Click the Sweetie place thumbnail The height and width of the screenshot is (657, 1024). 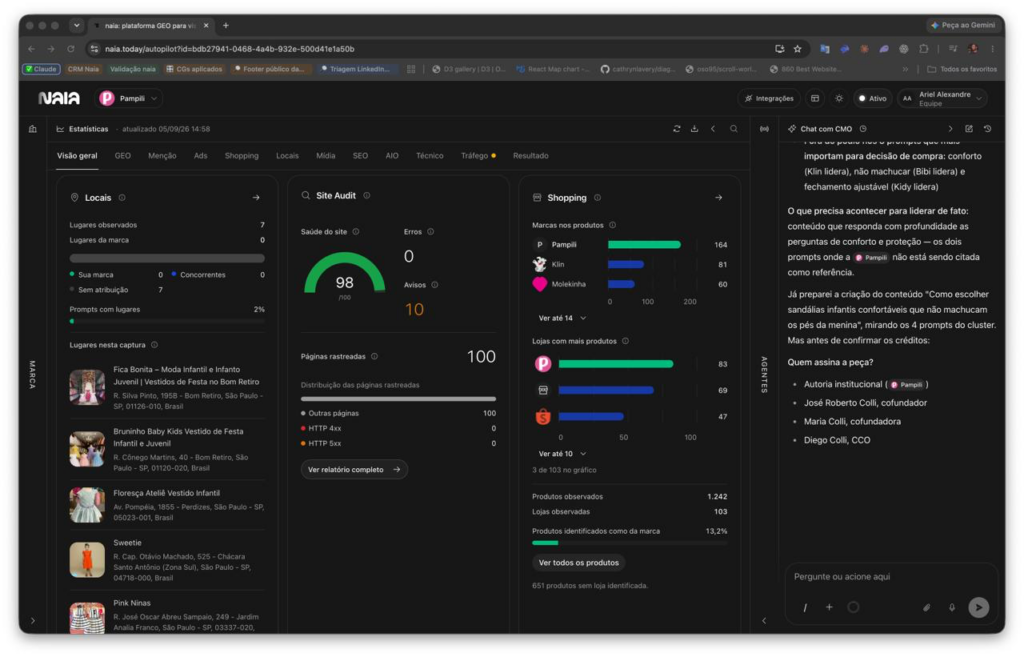[x=87, y=560]
